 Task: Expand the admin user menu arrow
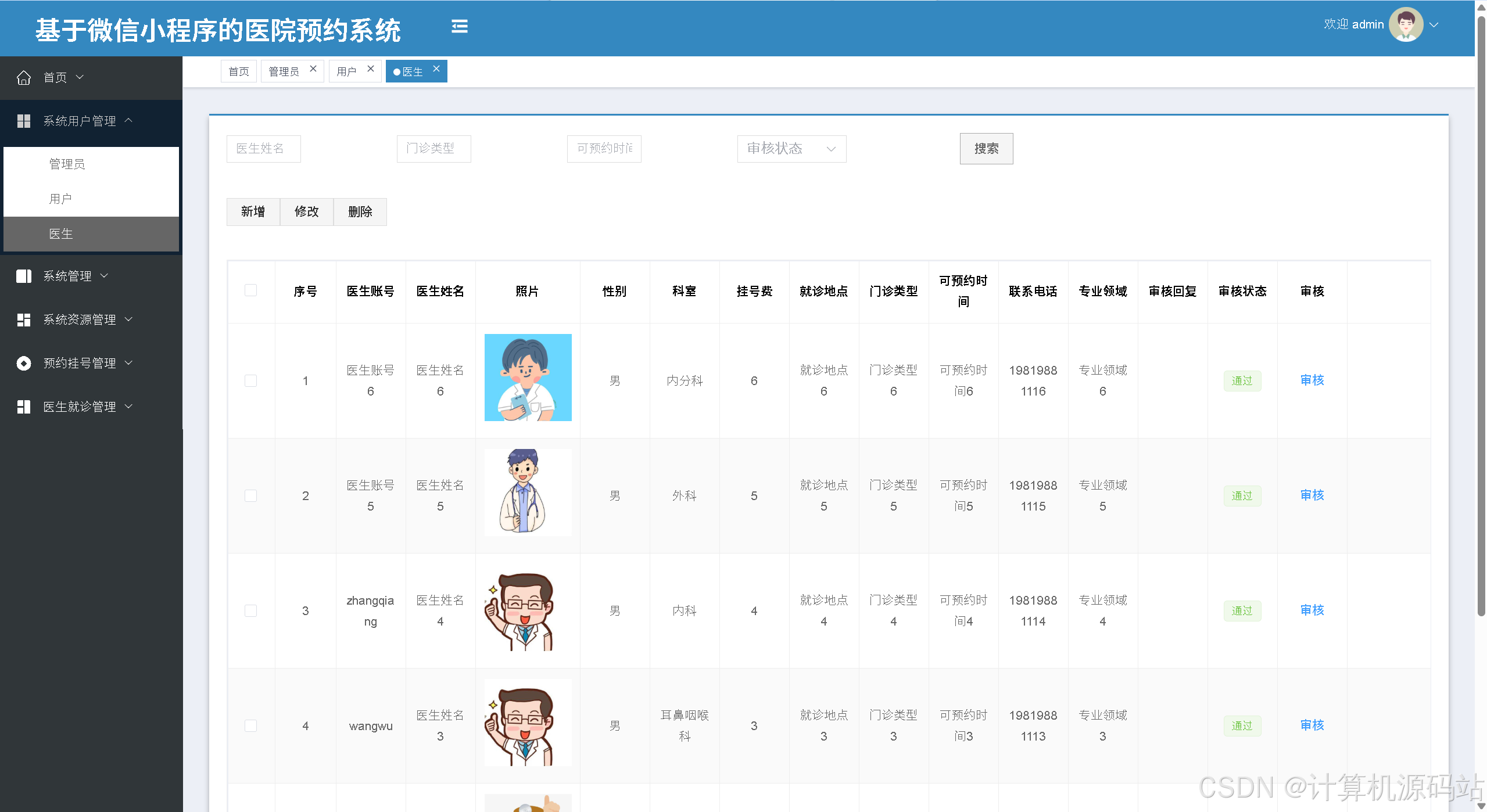click(x=1434, y=25)
